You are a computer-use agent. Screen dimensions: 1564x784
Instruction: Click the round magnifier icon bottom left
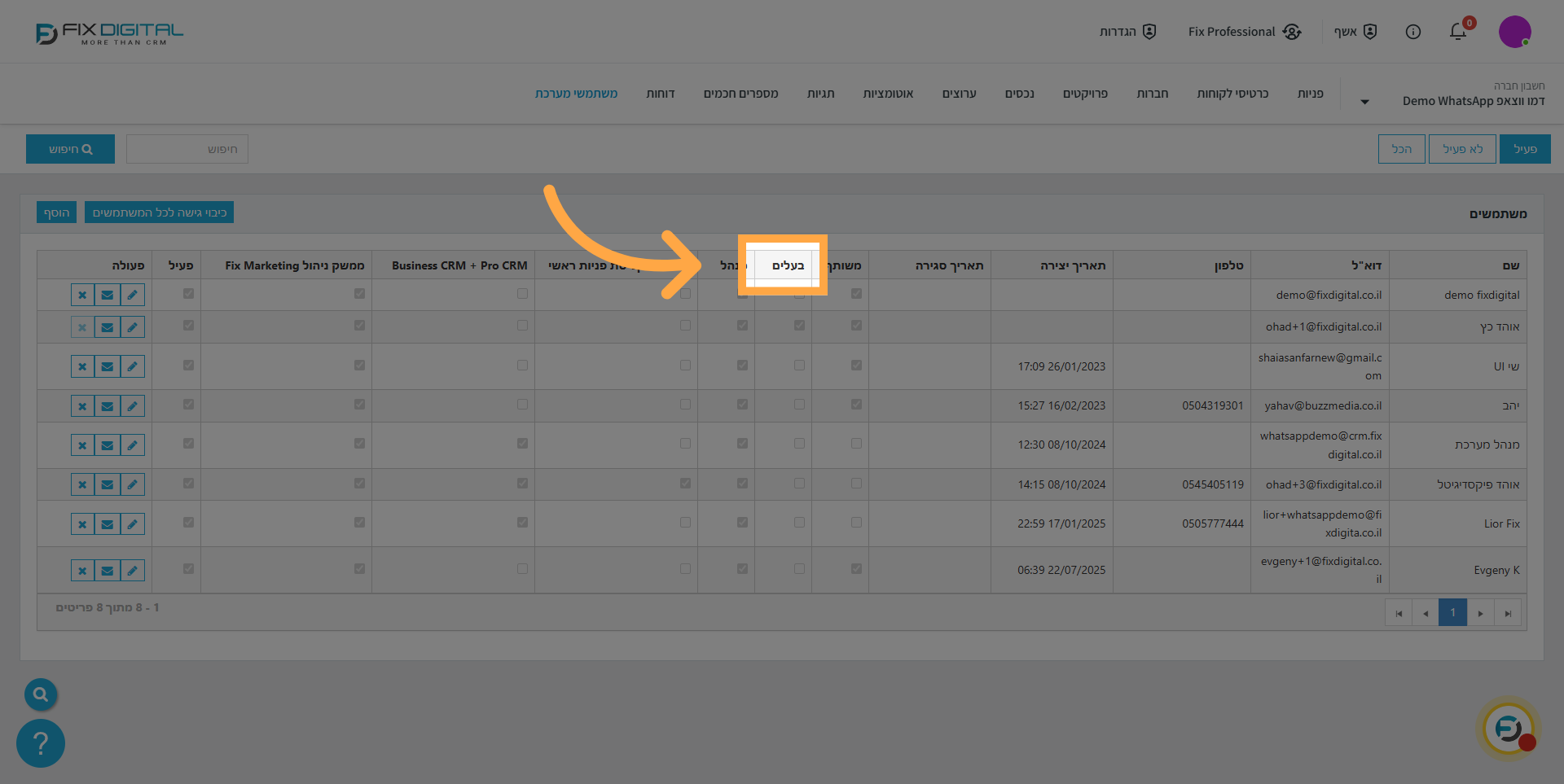pyautogui.click(x=41, y=694)
